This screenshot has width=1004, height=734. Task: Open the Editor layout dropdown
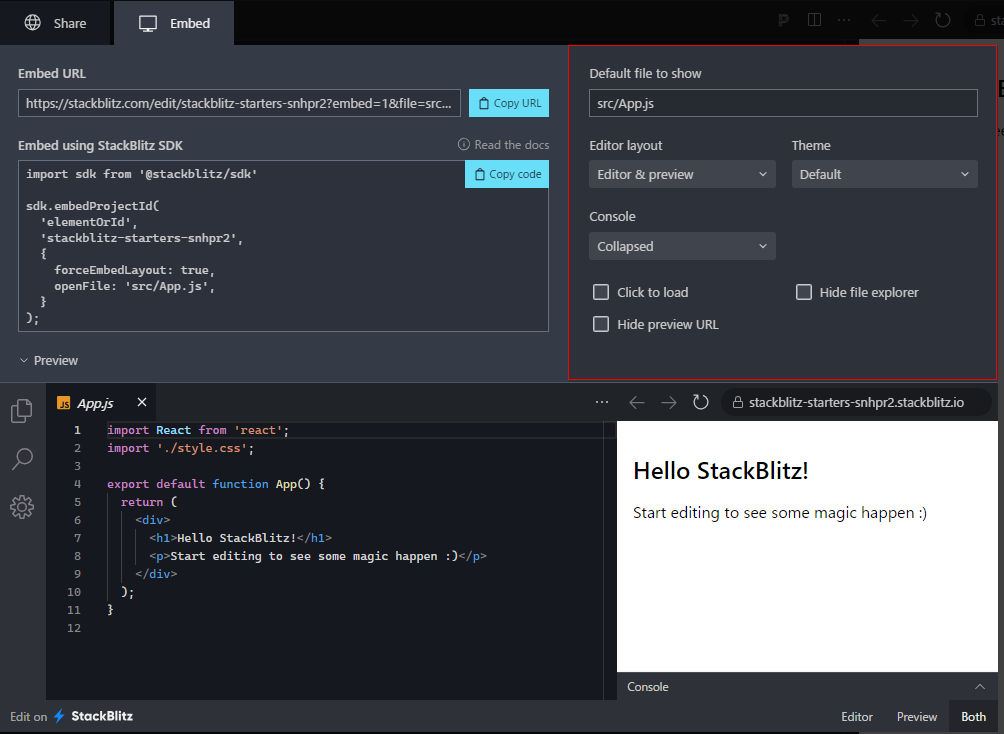tap(682, 174)
